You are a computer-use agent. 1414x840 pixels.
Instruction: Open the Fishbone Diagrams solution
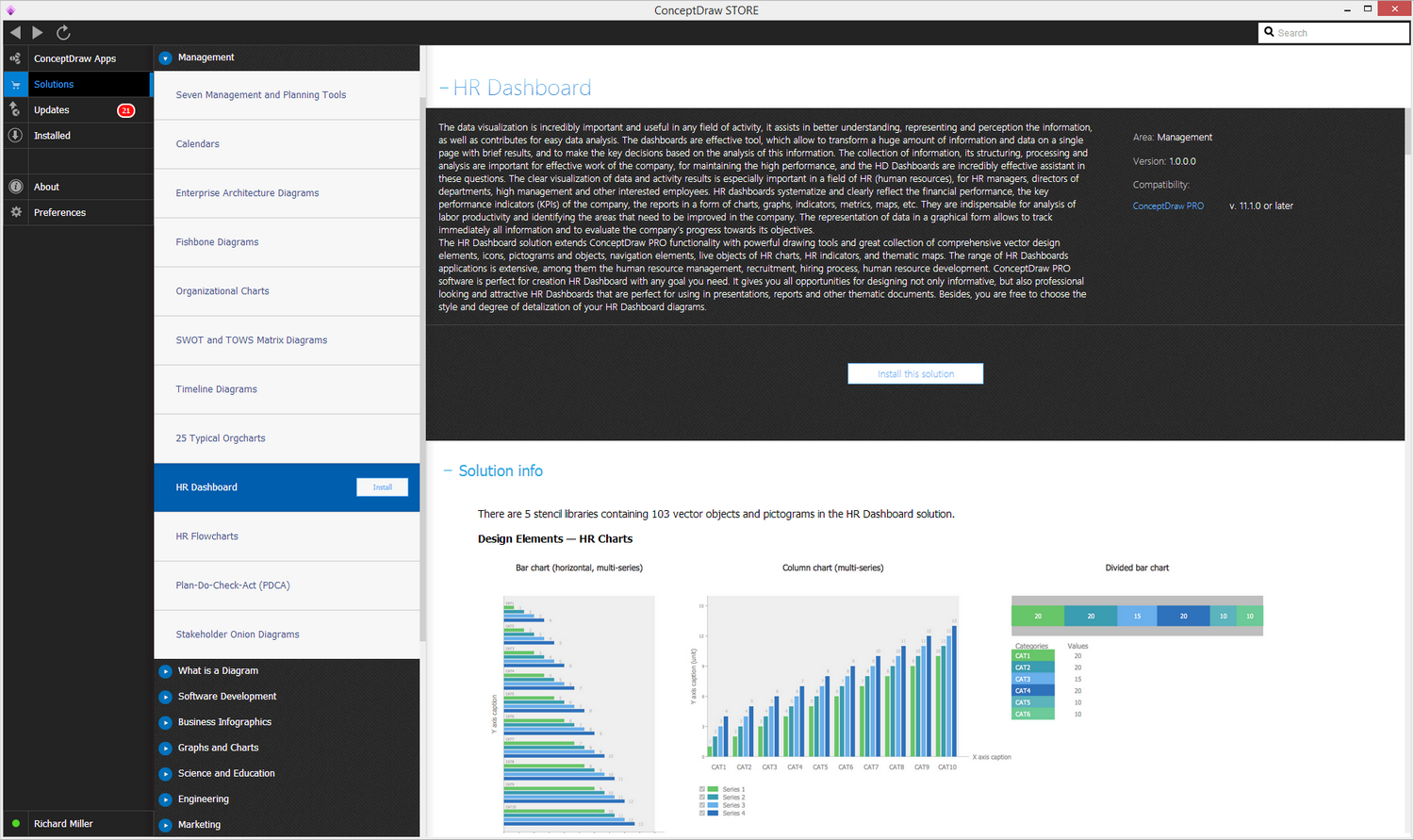coord(287,242)
